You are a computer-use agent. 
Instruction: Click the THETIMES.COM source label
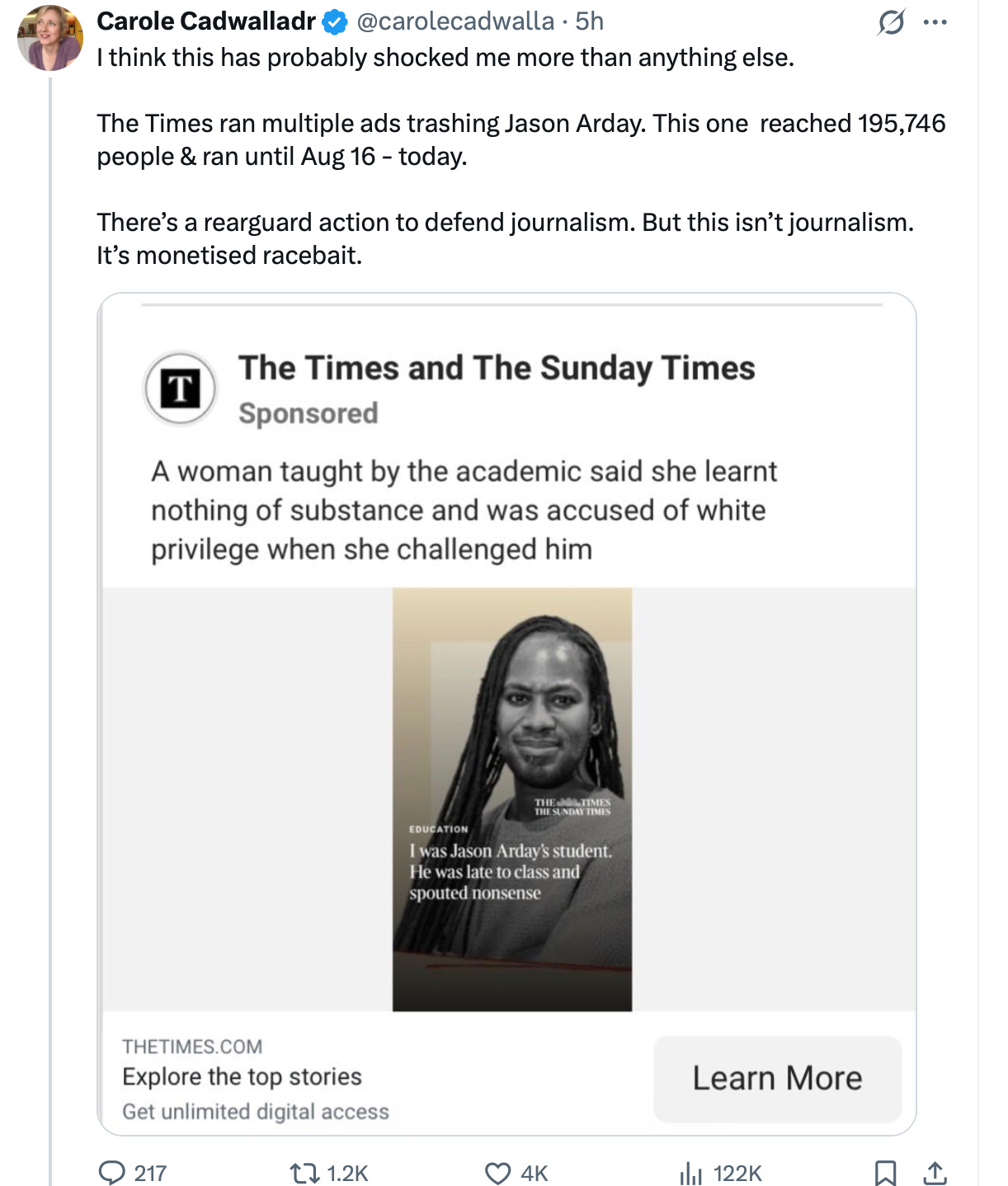pyautogui.click(x=192, y=1047)
